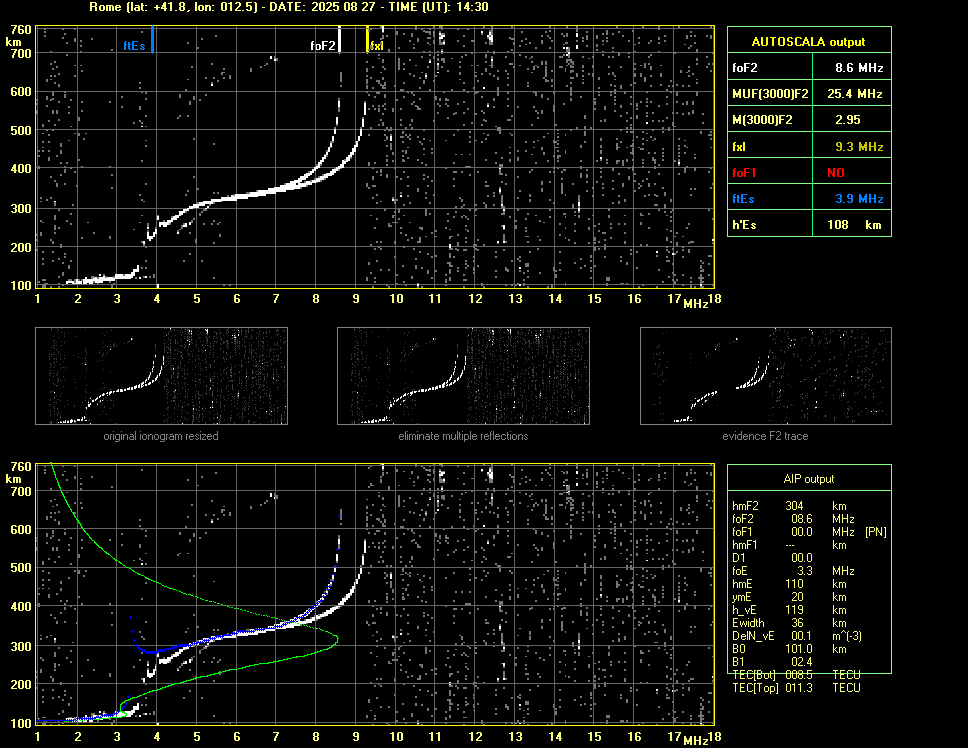
Task: Click the foF2 label in the AUTOSCALA table
Action: [745, 68]
